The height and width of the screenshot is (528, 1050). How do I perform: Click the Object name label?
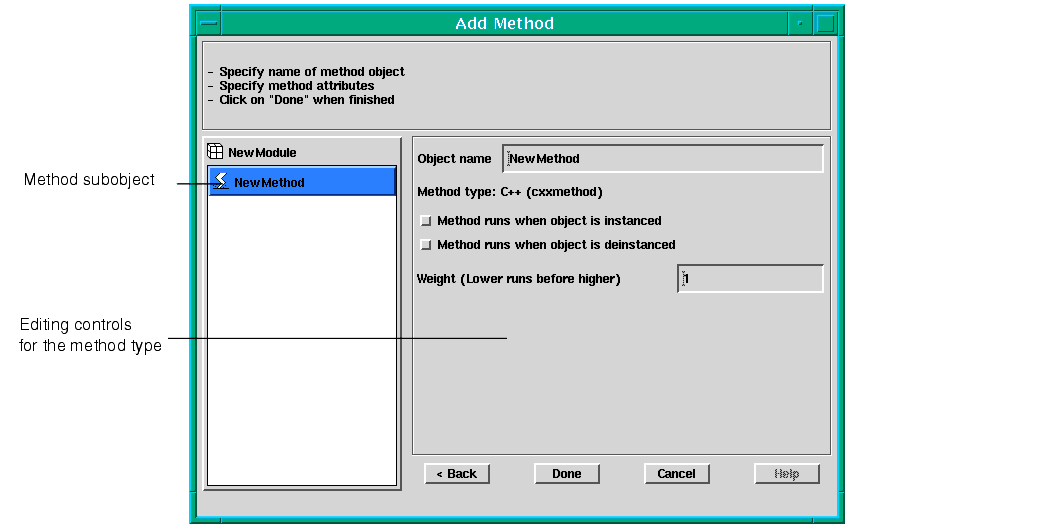click(x=454, y=159)
